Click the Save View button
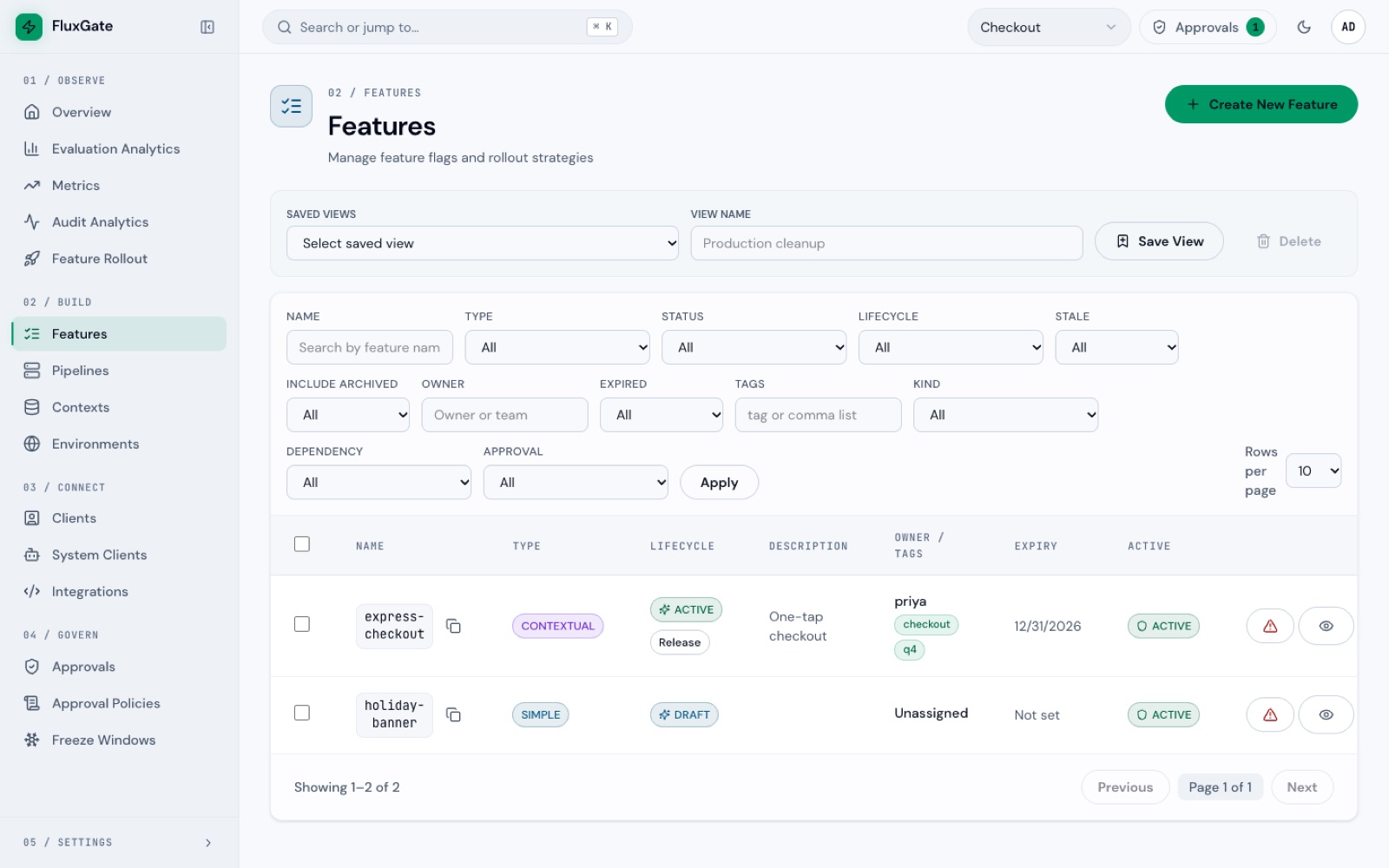The height and width of the screenshot is (868, 1389). pyautogui.click(x=1159, y=241)
